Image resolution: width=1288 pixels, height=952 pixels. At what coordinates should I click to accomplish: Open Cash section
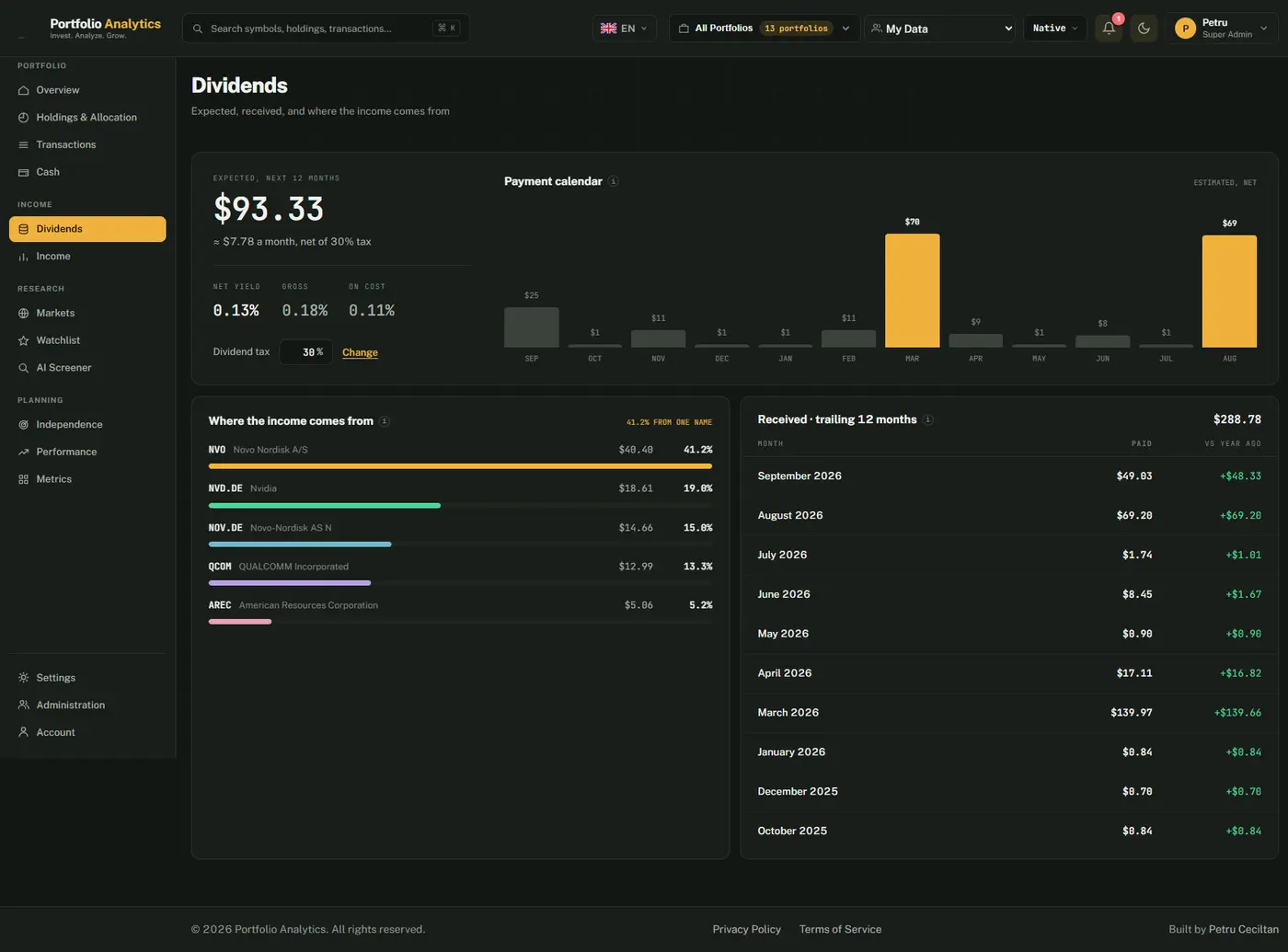[87, 172]
